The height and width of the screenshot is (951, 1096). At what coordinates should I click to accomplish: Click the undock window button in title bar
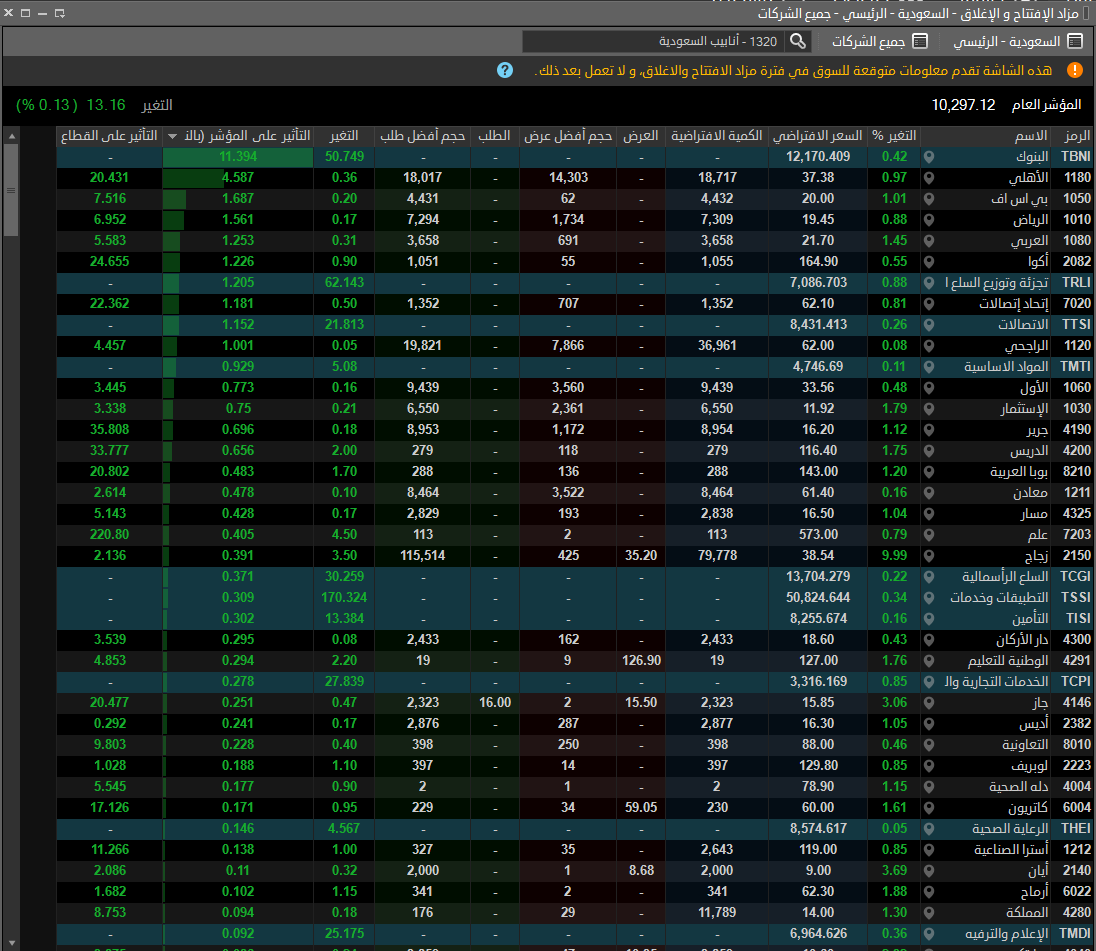click(x=59, y=13)
